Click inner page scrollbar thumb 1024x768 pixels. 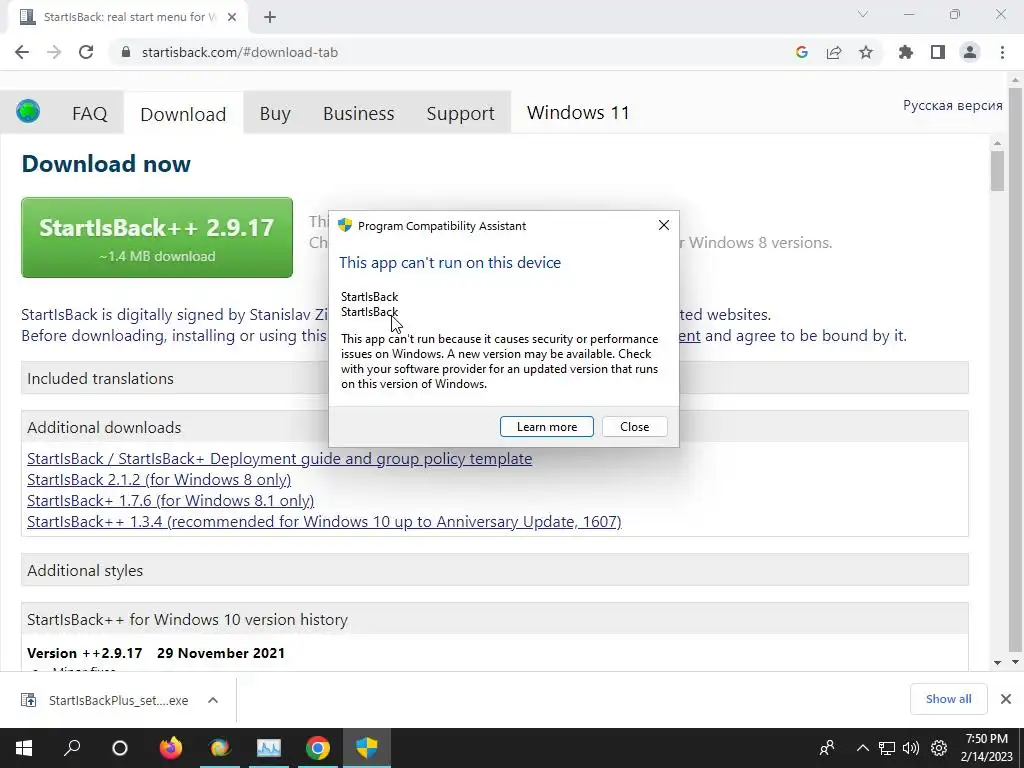pyautogui.click(x=997, y=171)
